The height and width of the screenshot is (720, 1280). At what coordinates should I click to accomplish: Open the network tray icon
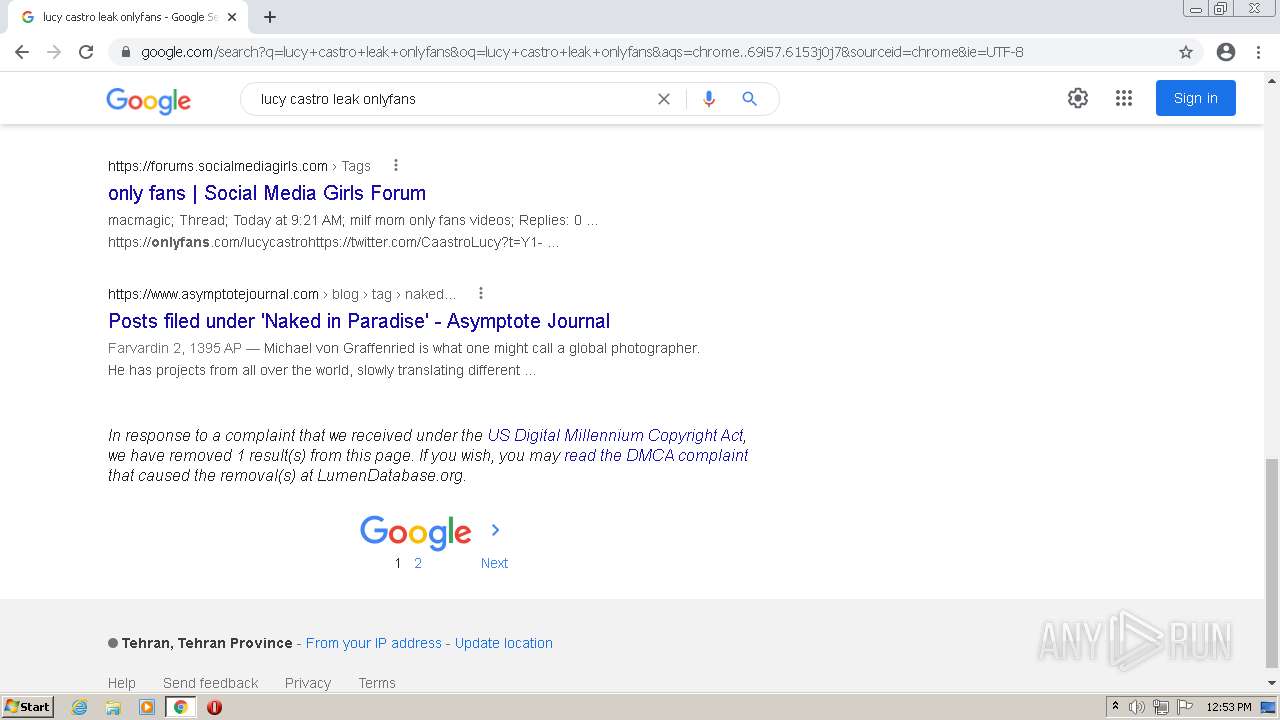pyautogui.click(x=1161, y=707)
